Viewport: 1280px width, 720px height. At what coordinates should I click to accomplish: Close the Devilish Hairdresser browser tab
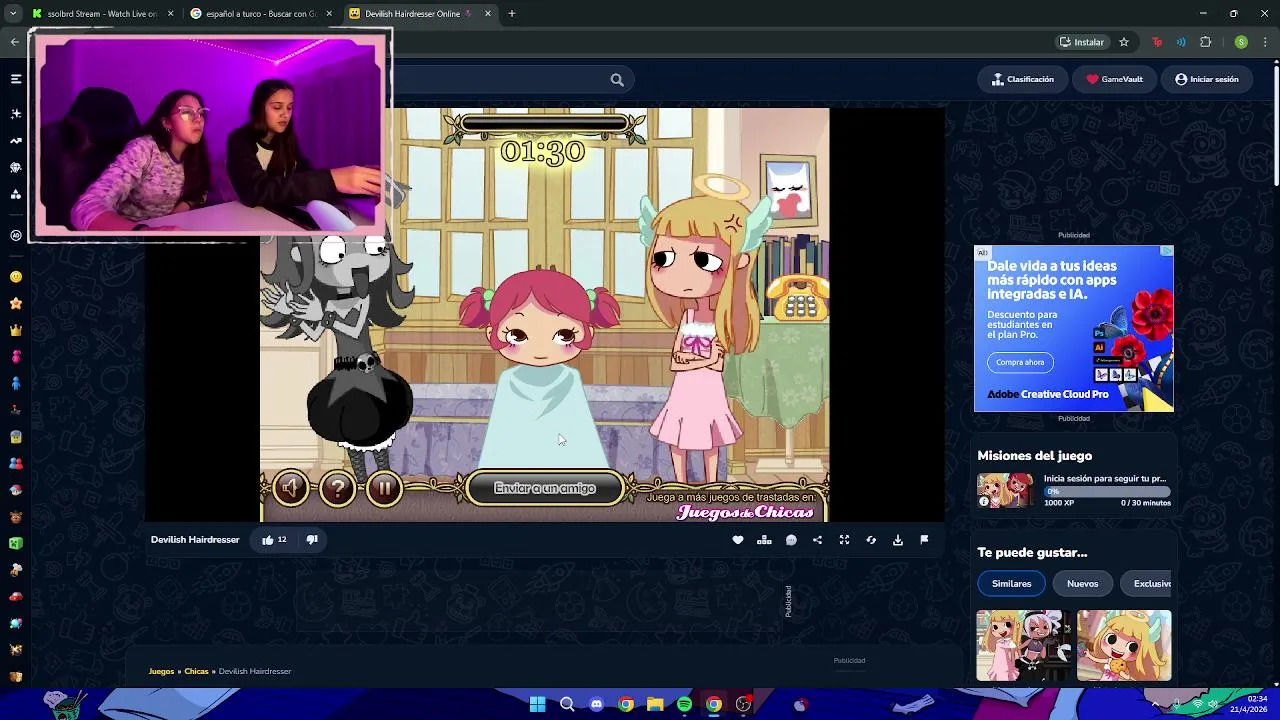point(488,14)
